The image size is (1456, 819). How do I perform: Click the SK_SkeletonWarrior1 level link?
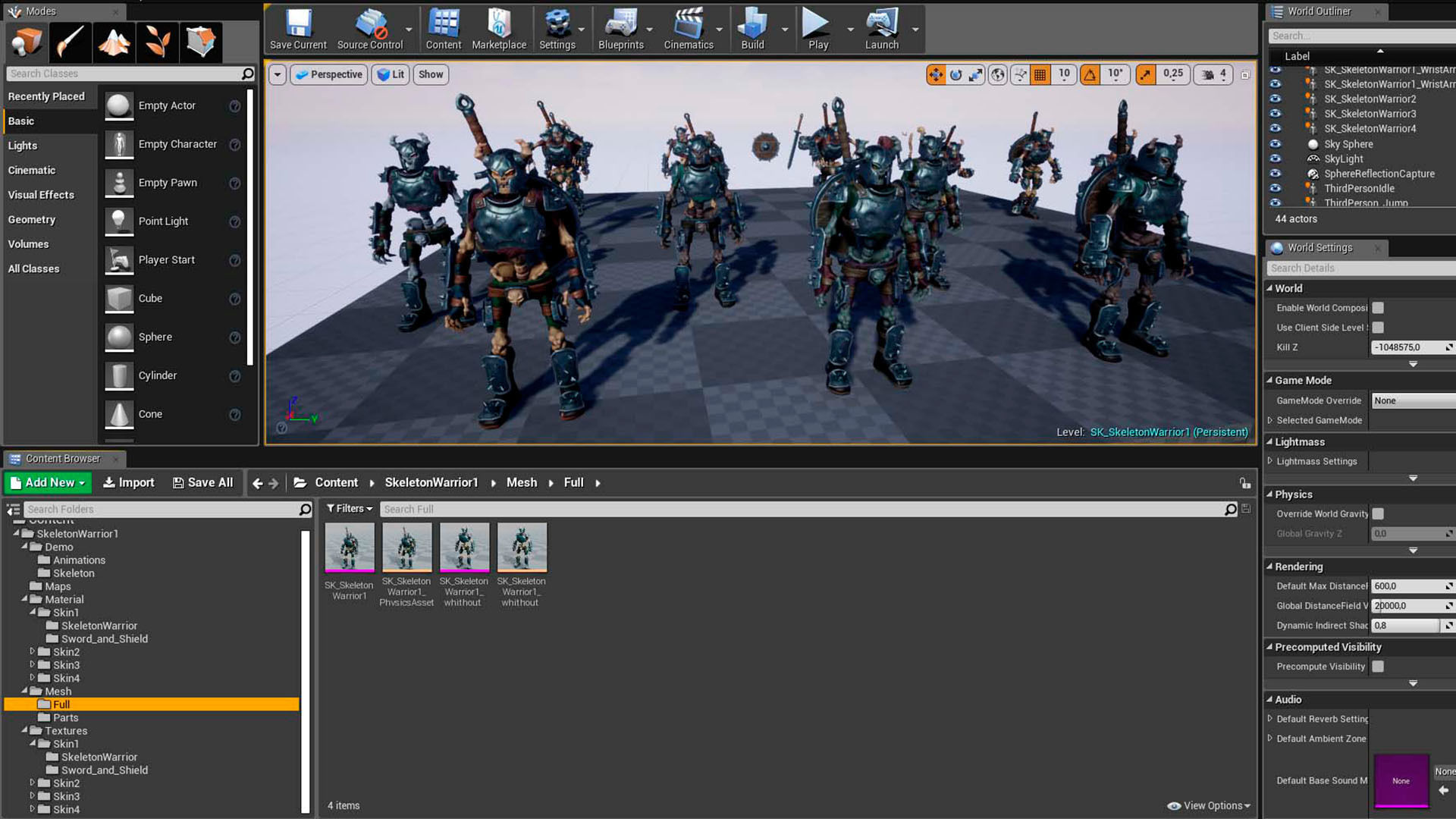(1169, 432)
